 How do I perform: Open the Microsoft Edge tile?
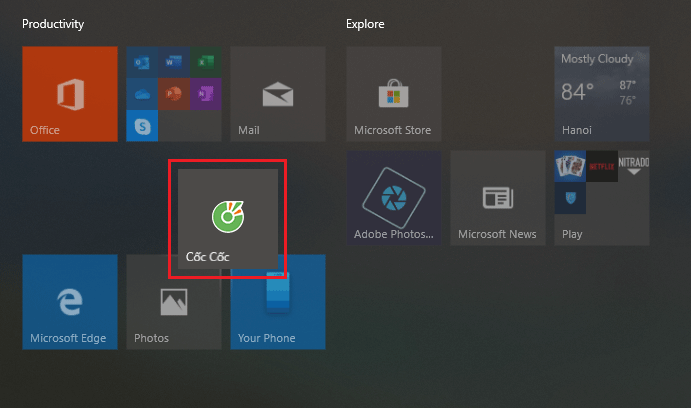[70, 302]
